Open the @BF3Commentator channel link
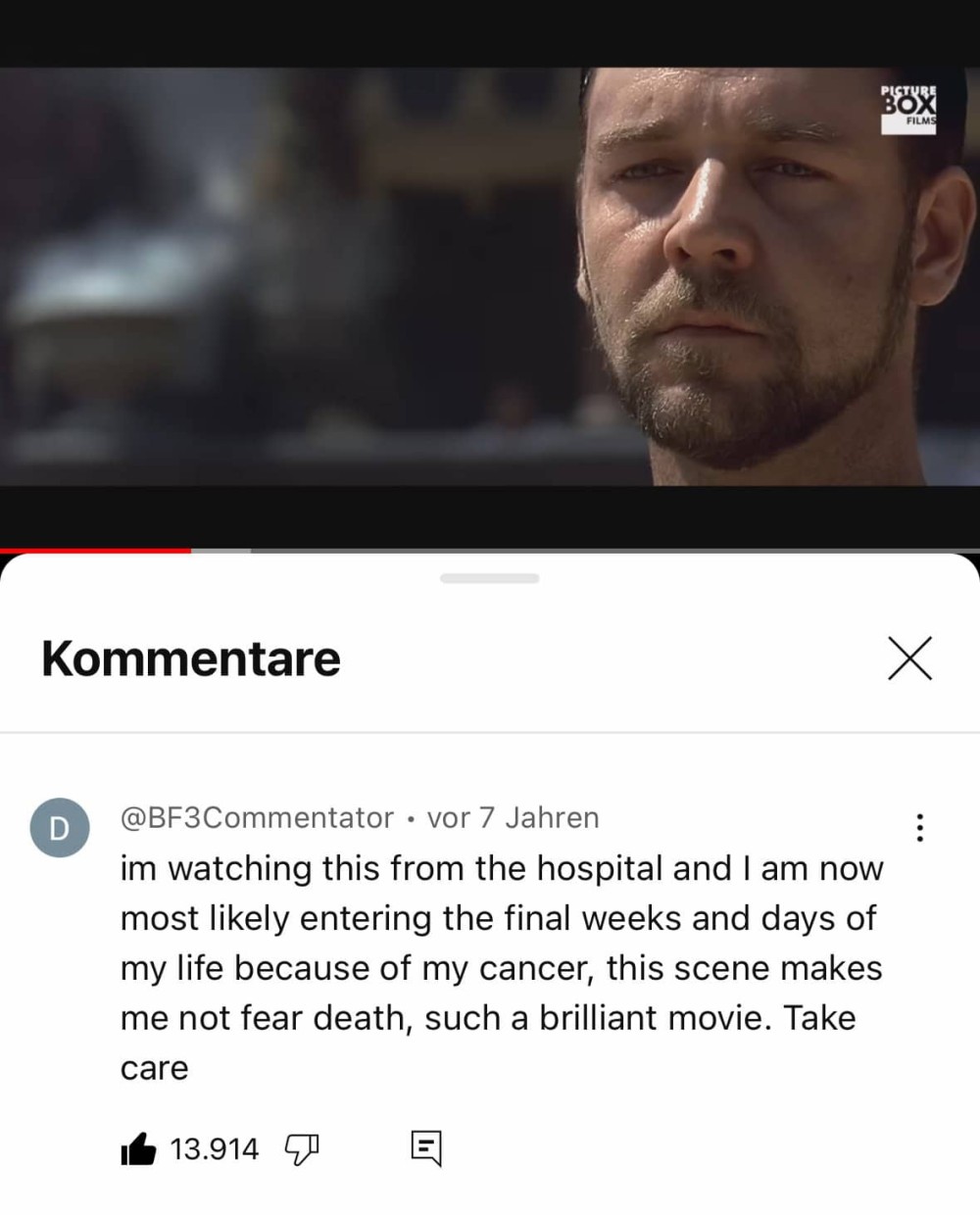Screen dimensions: 980x1215 257,817
